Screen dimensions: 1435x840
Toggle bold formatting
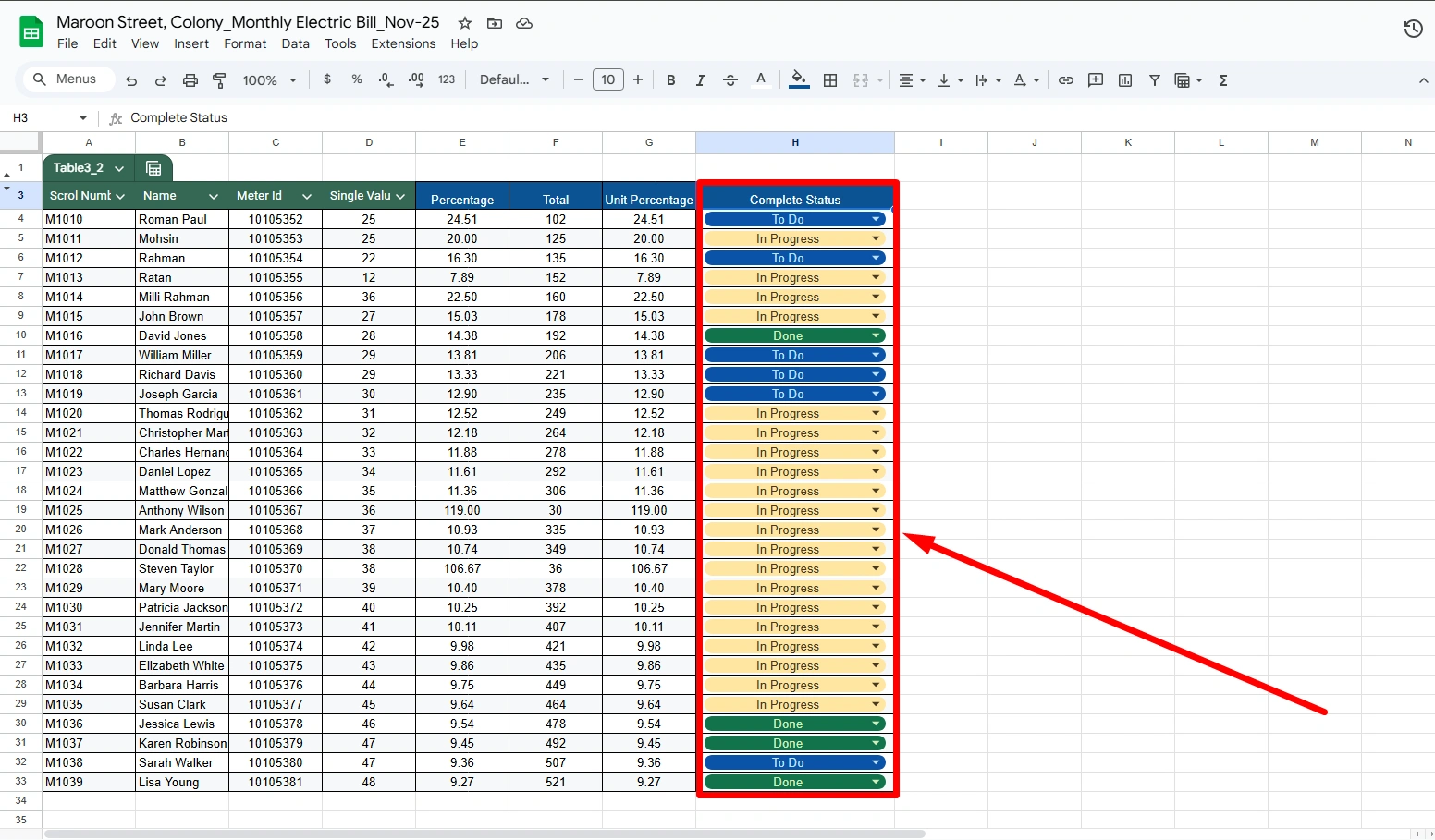(x=671, y=80)
